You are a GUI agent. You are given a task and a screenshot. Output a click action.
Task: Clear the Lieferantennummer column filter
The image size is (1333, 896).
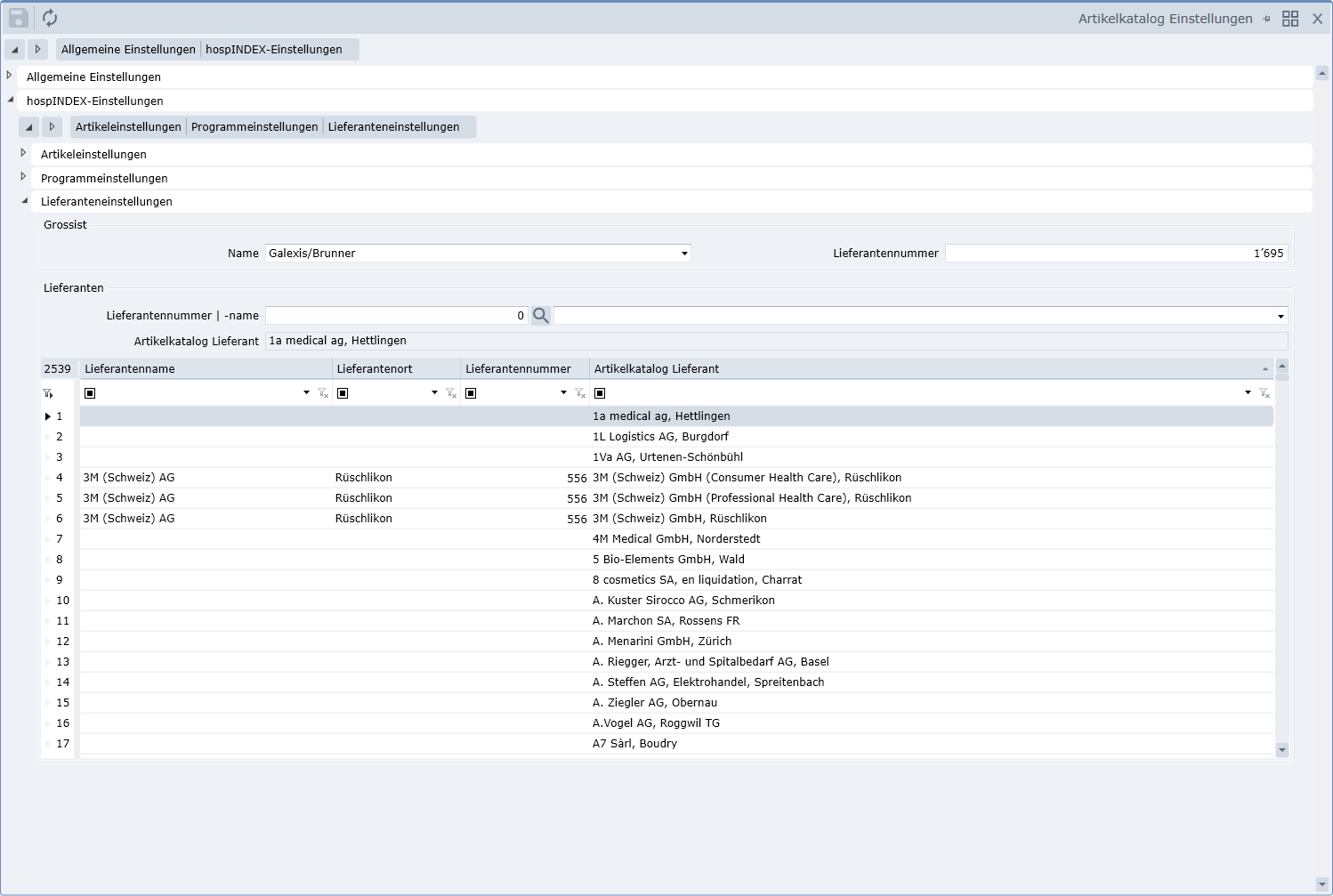point(580,393)
